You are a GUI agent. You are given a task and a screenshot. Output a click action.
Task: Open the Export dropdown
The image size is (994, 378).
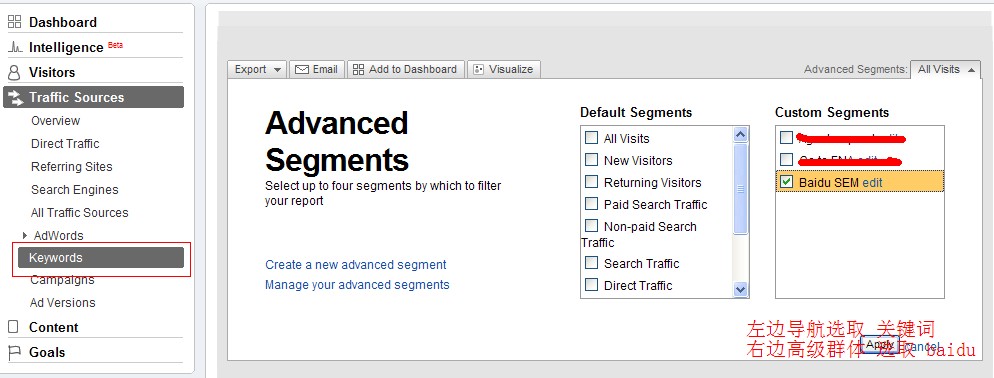click(x=257, y=70)
